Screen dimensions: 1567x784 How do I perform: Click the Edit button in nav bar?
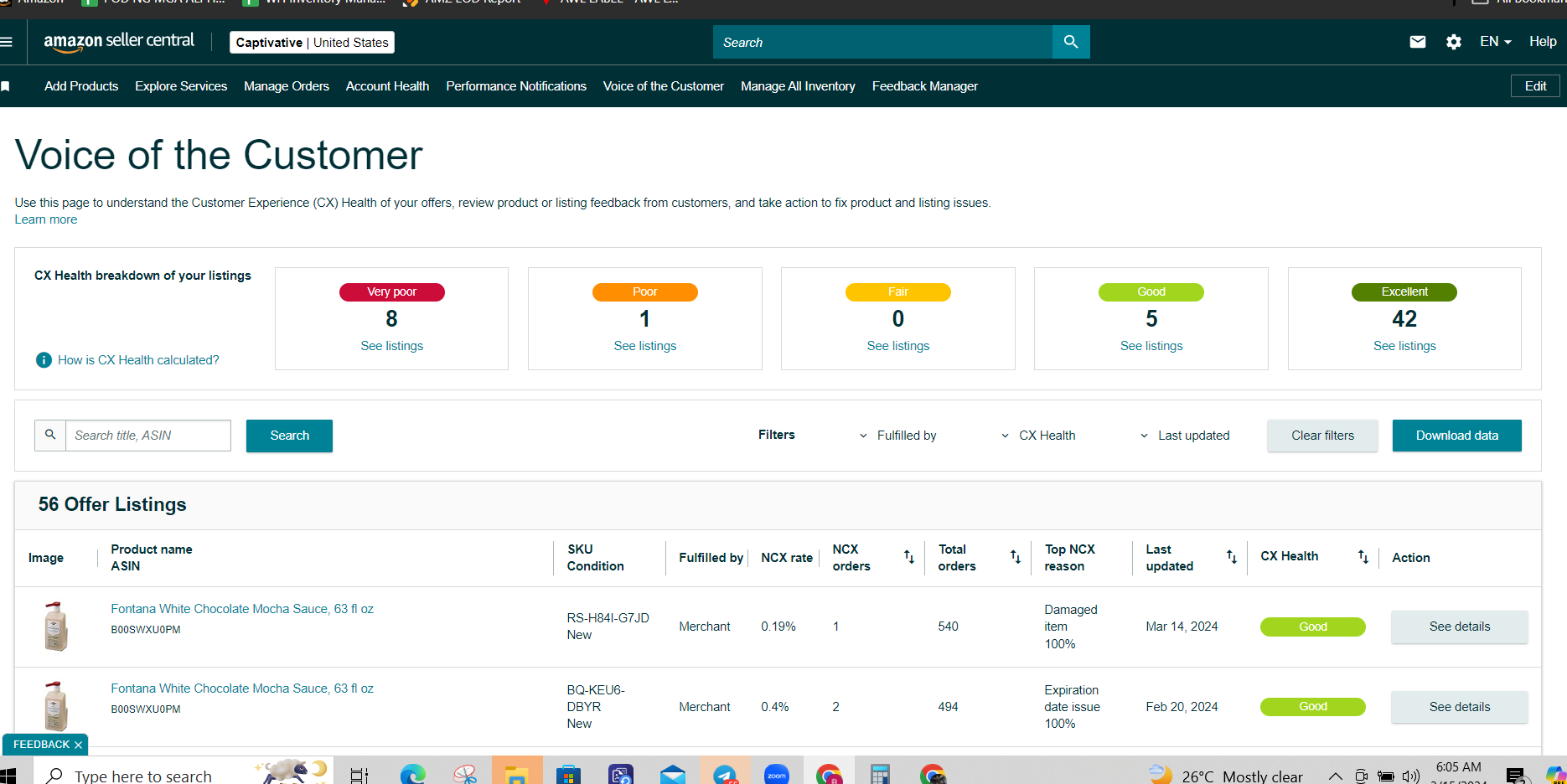pyautogui.click(x=1535, y=86)
